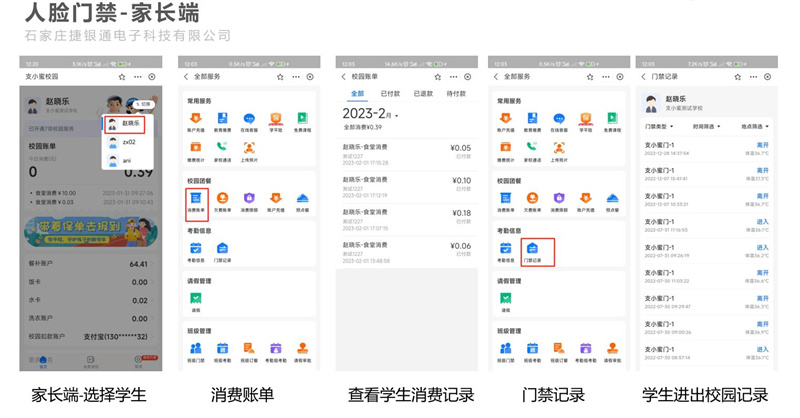The image size is (800, 418).
Task: Open 家校通话 on 消费账单 captioned screen
Action: [x=222, y=152]
